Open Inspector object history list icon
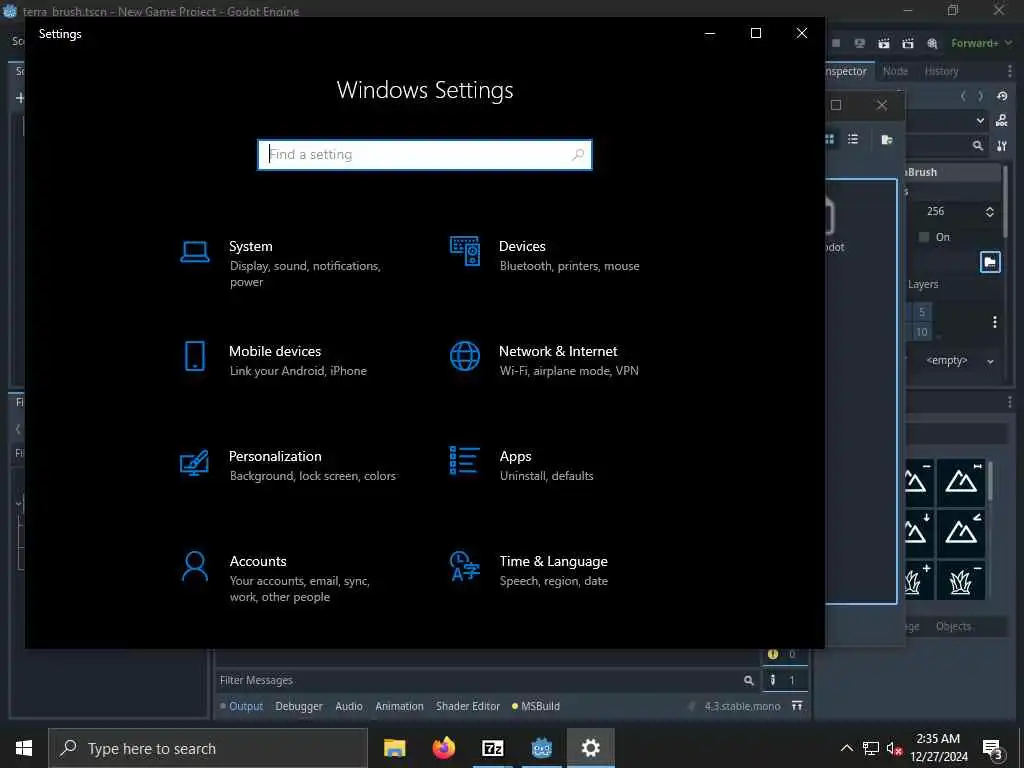 tap(1002, 96)
